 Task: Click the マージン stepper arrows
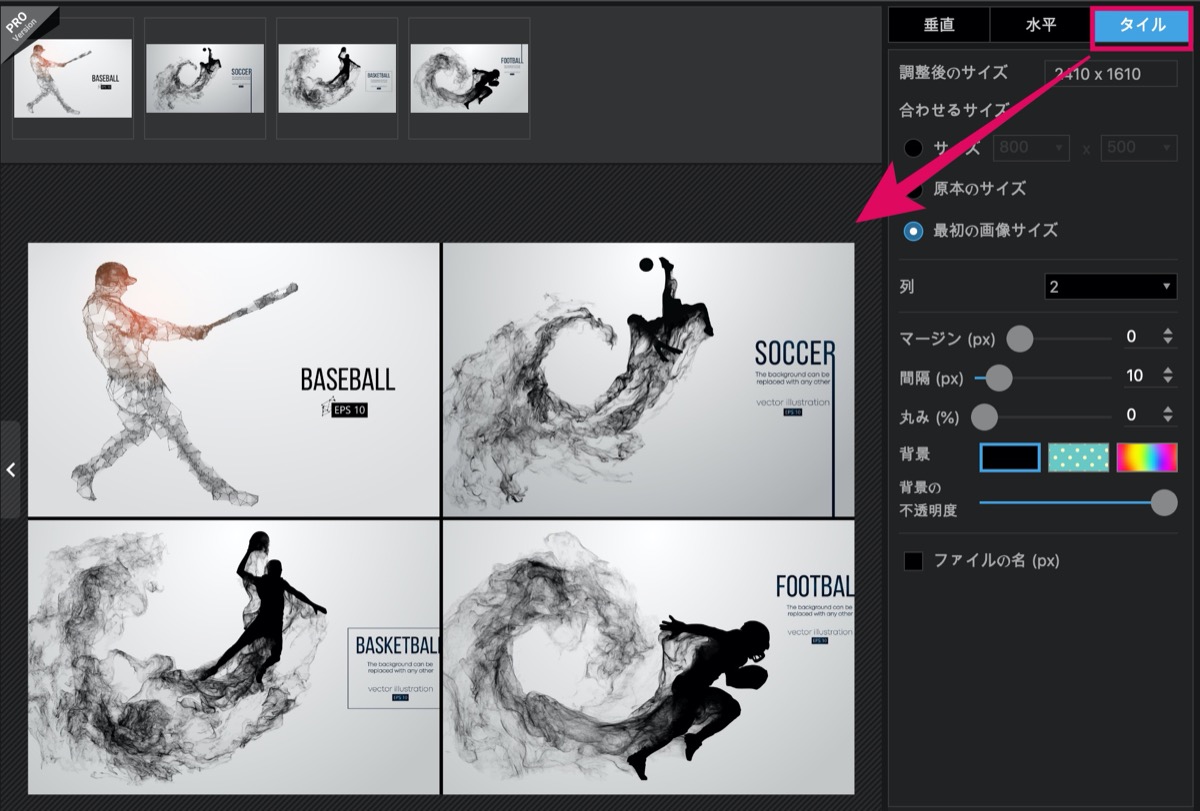coord(1167,337)
